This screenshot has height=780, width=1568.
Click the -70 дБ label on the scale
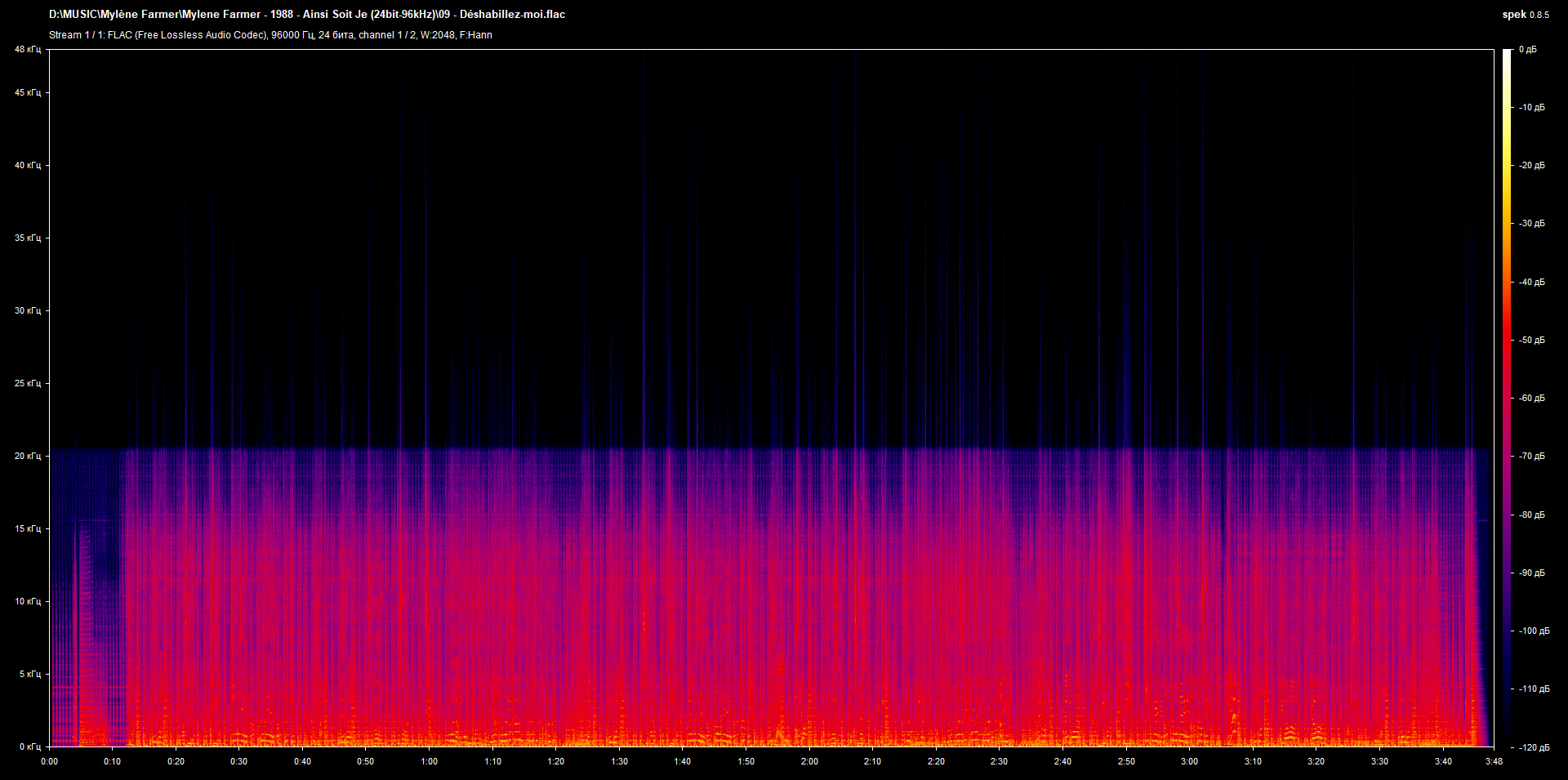[1532, 457]
